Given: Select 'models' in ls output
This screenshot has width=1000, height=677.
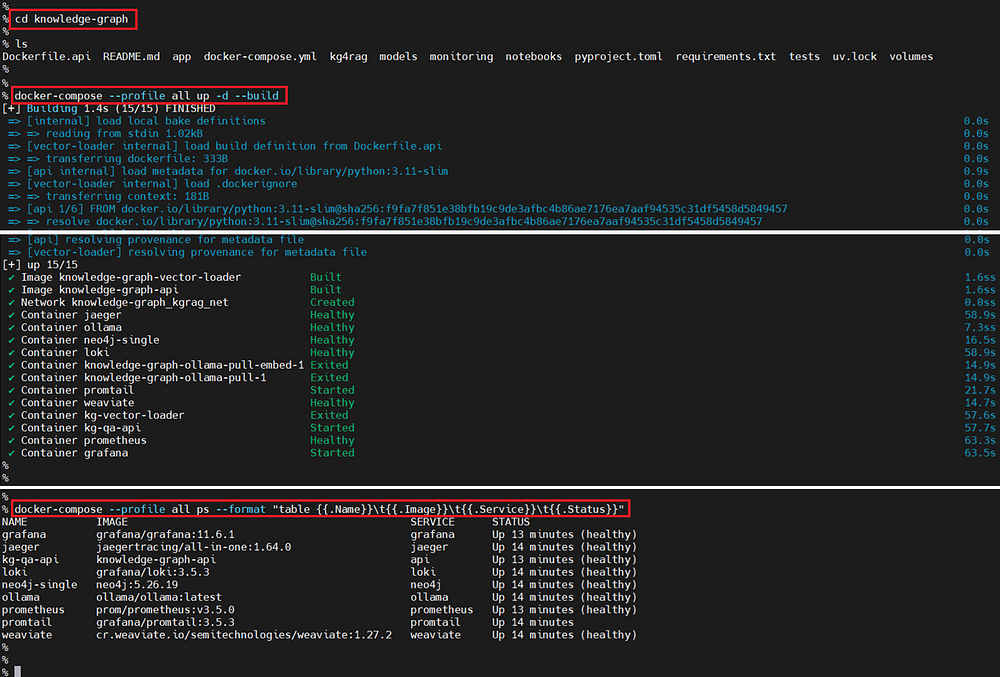Looking at the screenshot, I should click(x=399, y=57).
